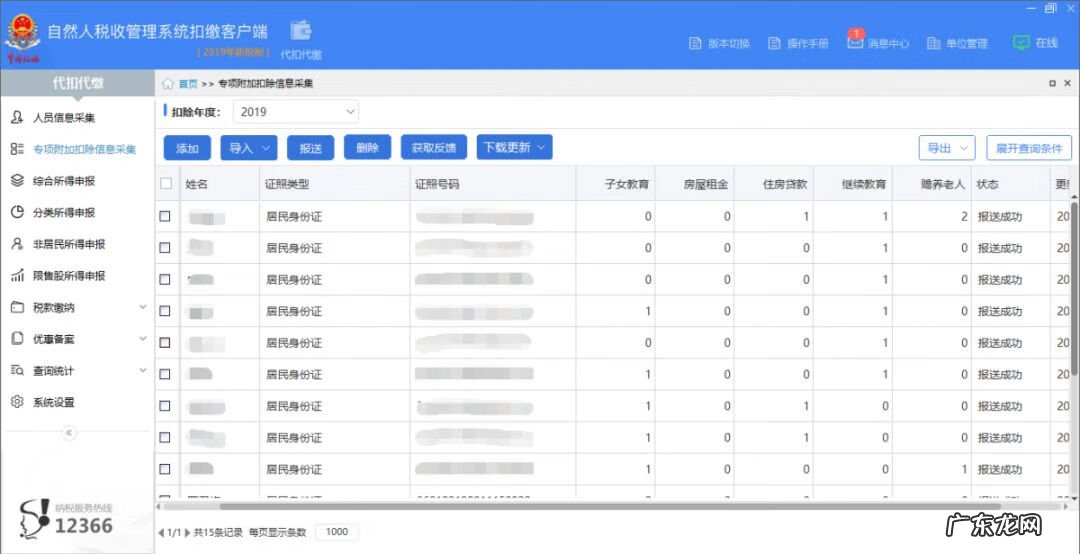Select 分类所得申报 menu item
The image size is (1080, 554).
tap(64, 213)
